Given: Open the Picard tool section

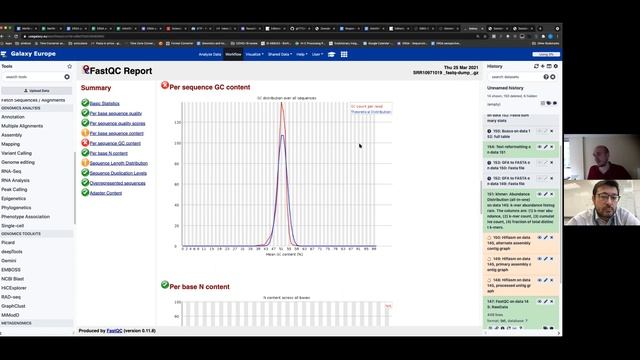Looking at the screenshot, I should point(8,242).
